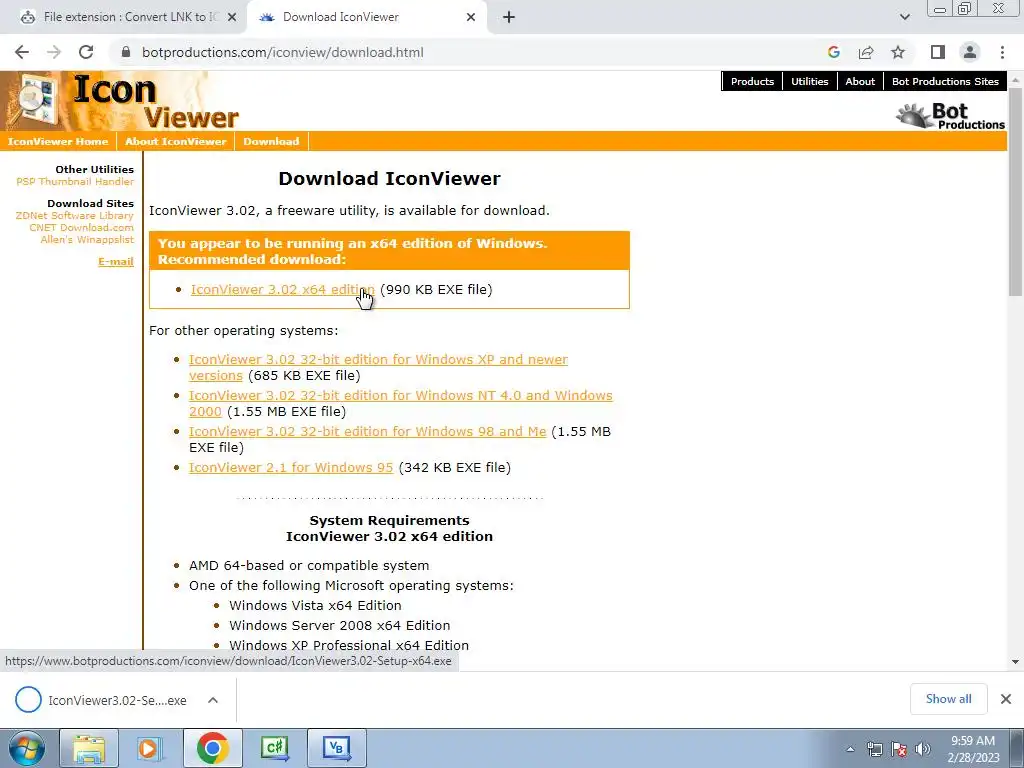Open About IconViewer page
Image resolution: width=1024 pixels, height=768 pixels.
tap(176, 141)
